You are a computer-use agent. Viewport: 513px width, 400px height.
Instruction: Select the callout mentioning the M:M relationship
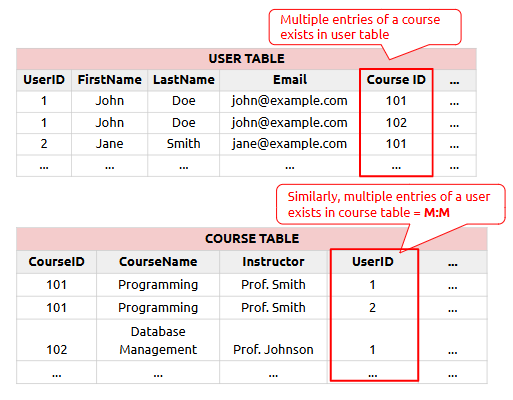[x=391, y=204]
